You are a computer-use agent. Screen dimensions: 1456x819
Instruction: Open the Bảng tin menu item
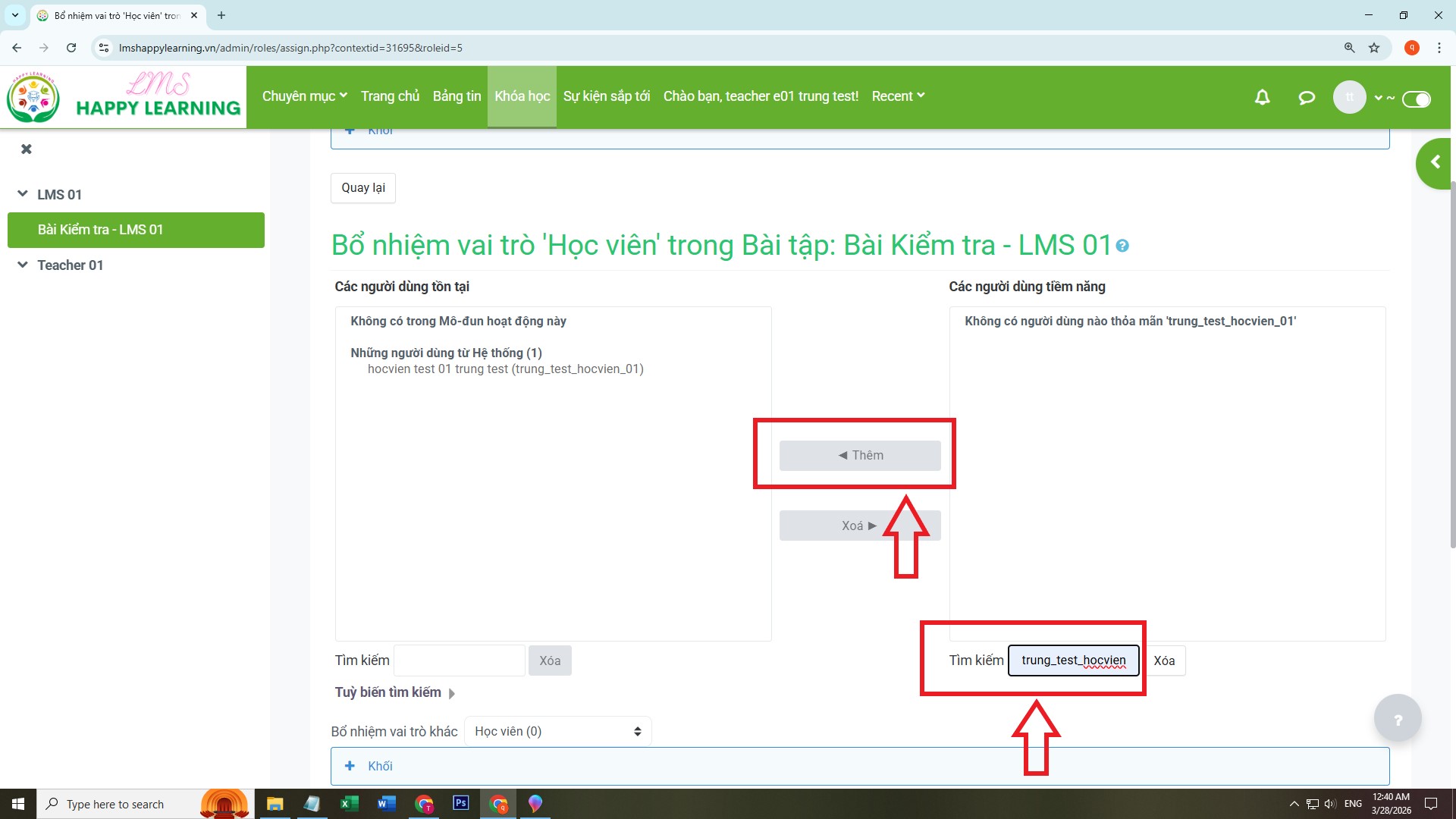pyautogui.click(x=457, y=96)
